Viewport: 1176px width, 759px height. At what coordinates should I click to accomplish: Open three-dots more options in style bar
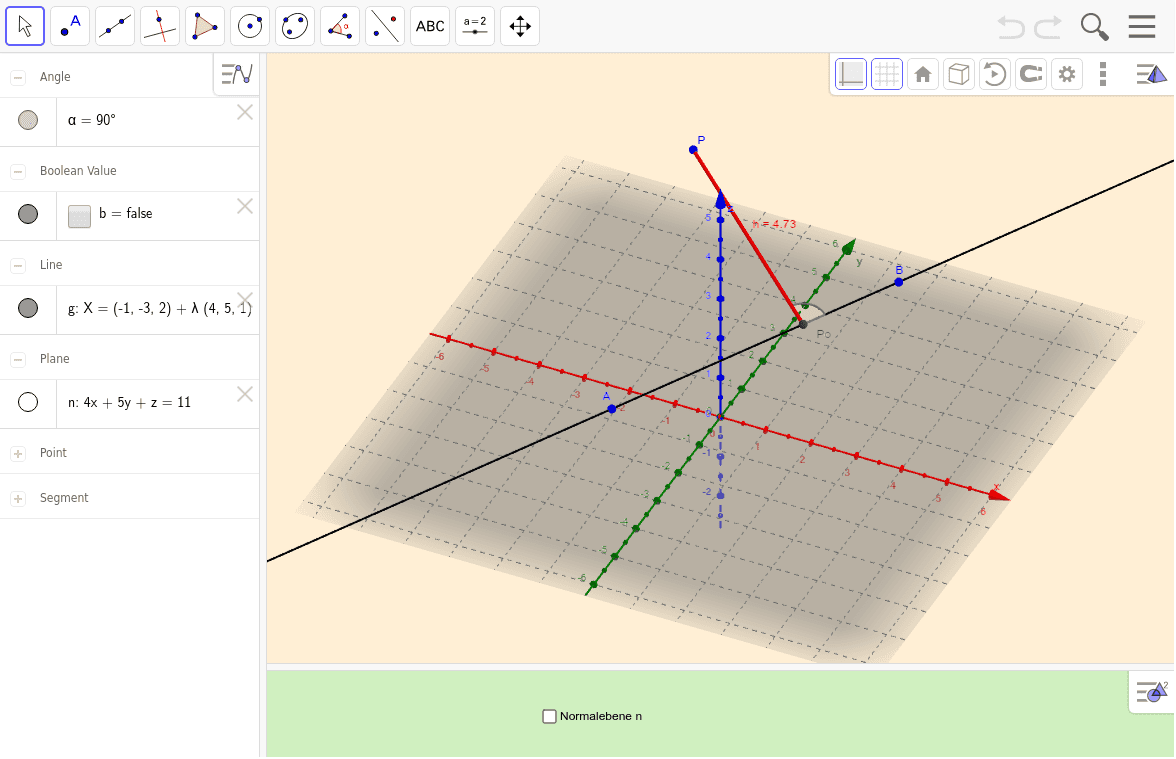pos(1102,74)
